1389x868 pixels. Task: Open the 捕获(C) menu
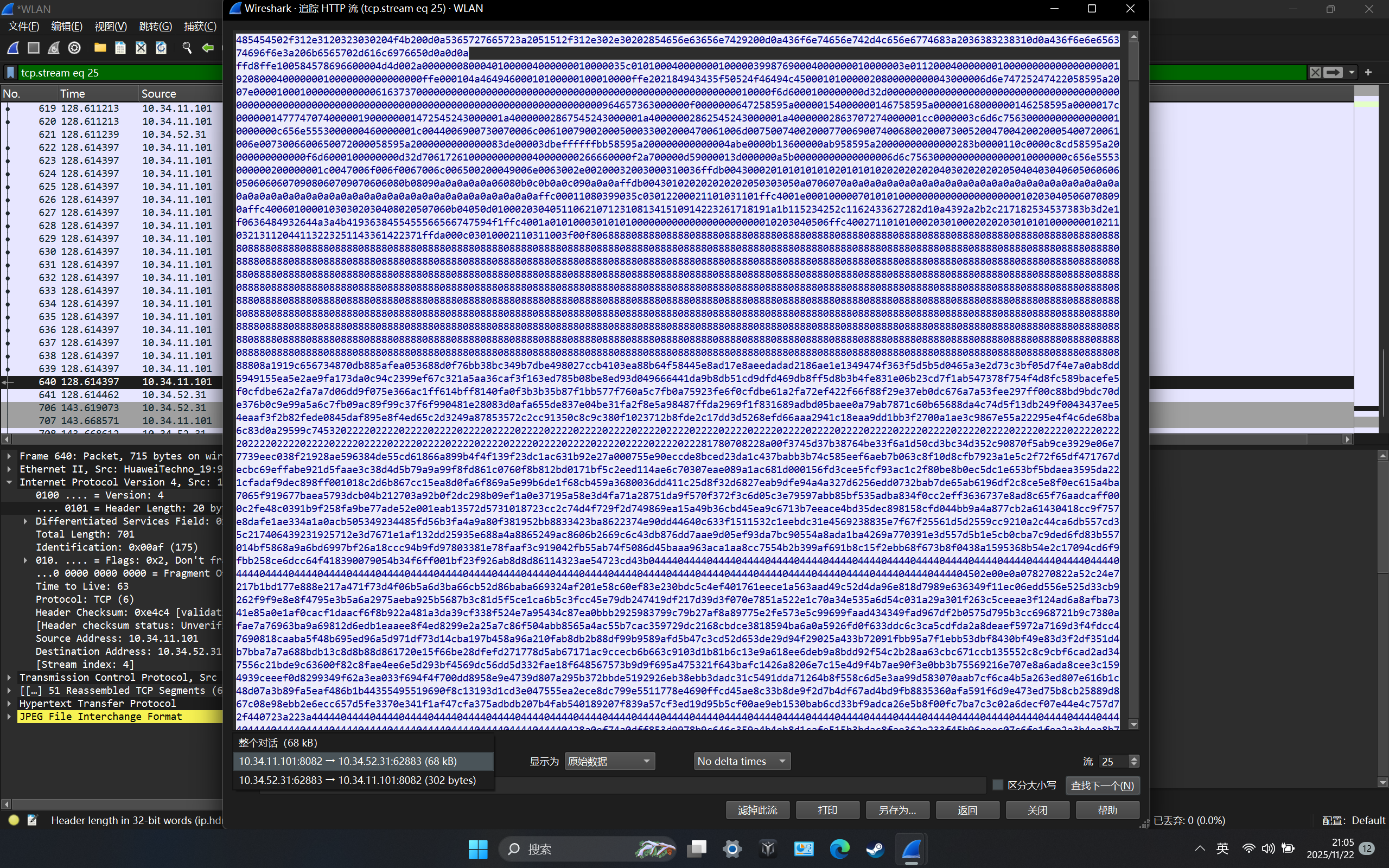pyautogui.click(x=200, y=27)
